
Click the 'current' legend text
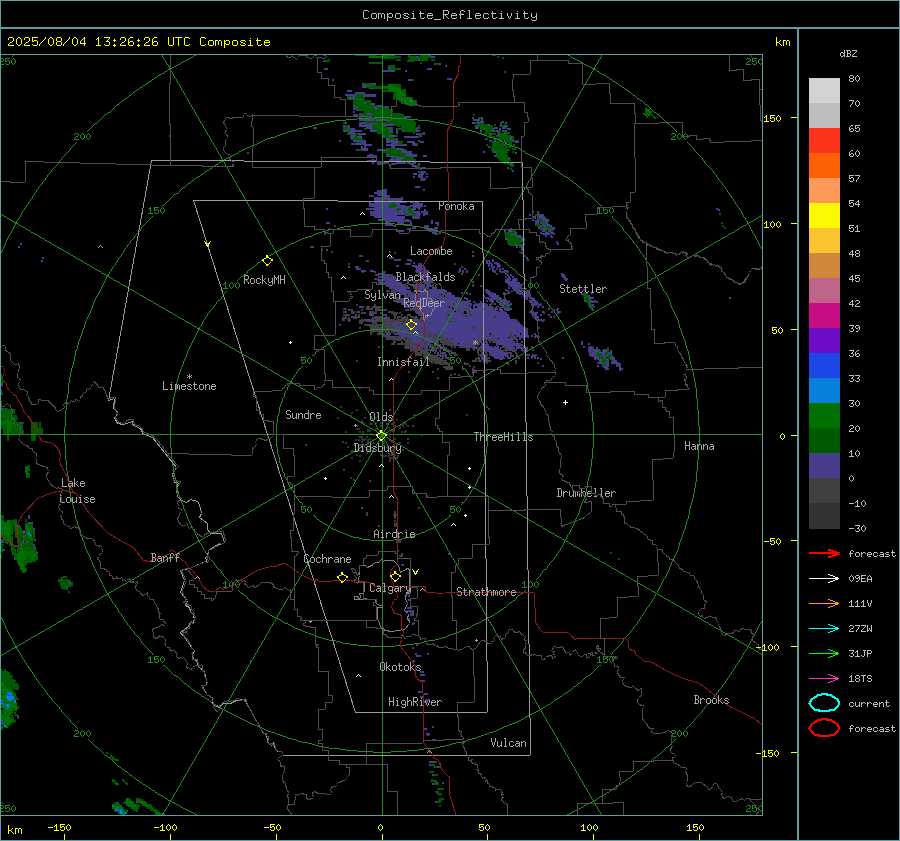pyautogui.click(x=869, y=703)
